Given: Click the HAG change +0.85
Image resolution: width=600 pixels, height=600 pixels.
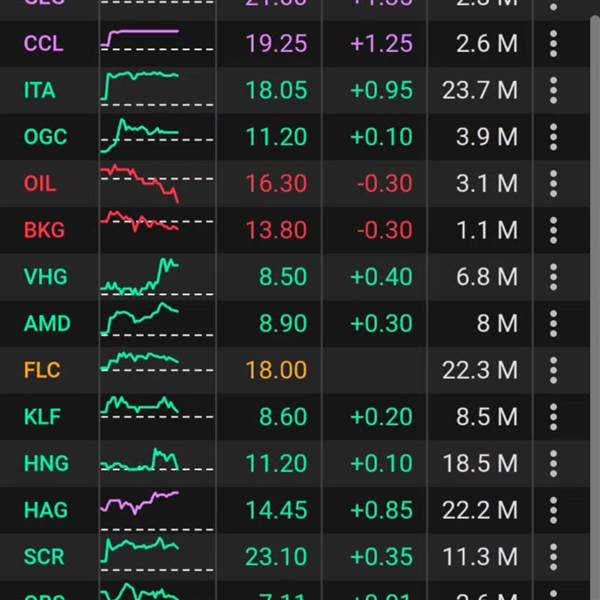Looking at the screenshot, I should pos(382,510).
